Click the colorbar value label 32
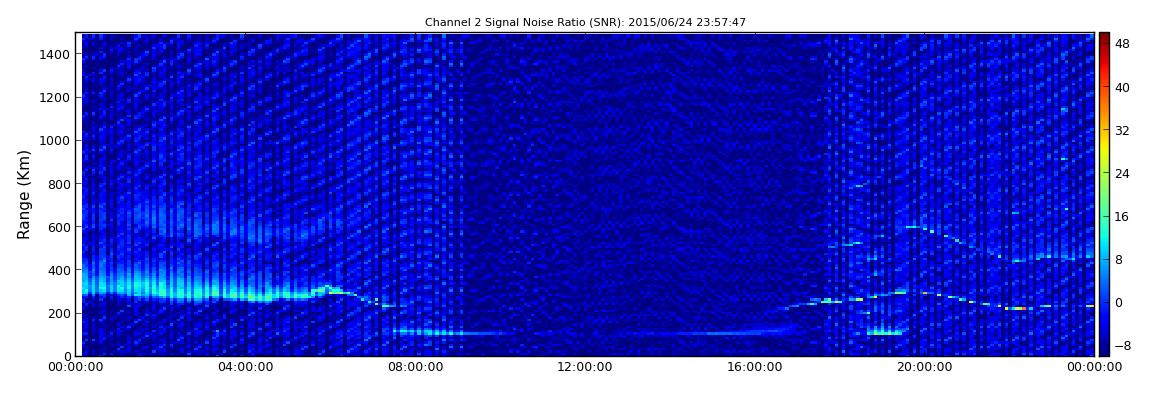1150x407 pixels. pos(1122,131)
